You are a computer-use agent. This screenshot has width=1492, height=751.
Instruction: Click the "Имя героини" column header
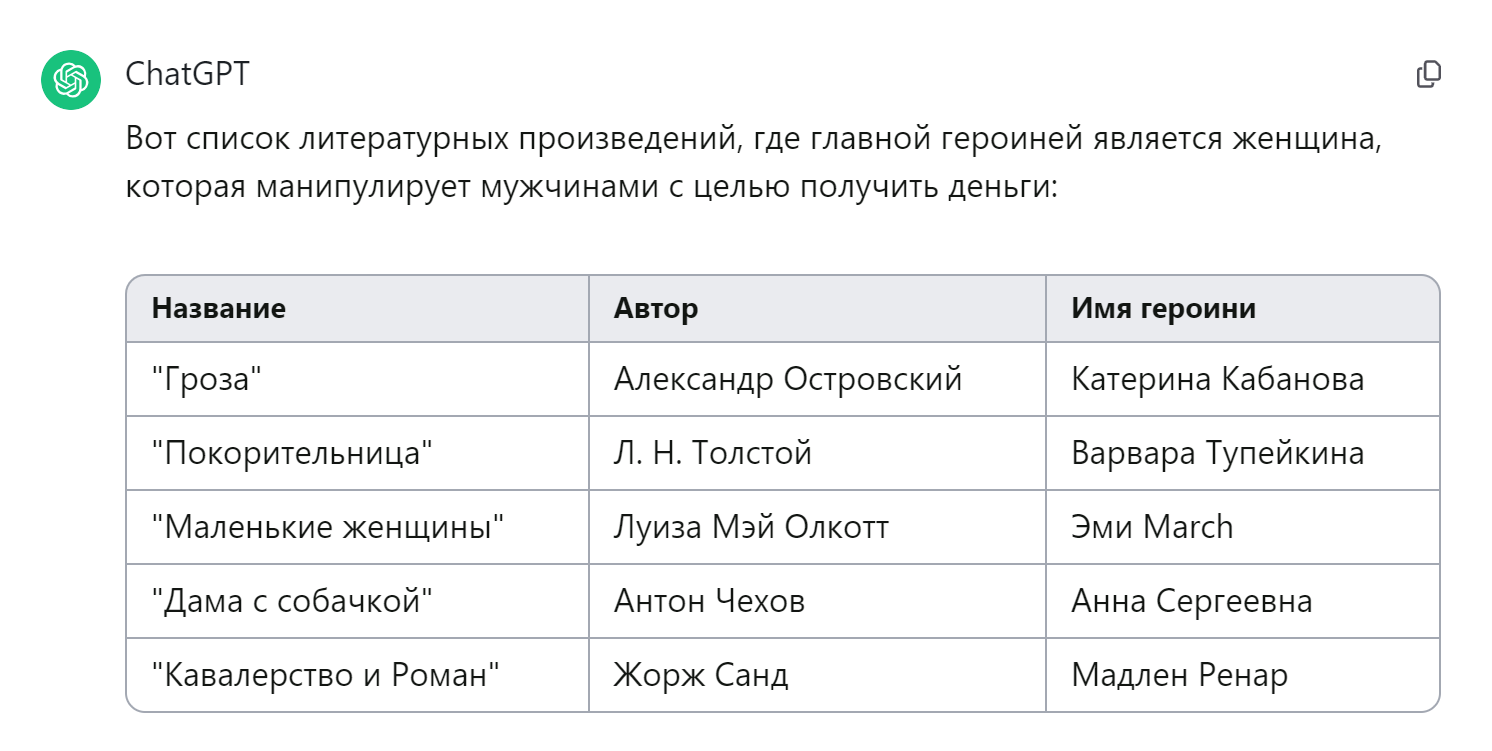(x=1163, y=308)
